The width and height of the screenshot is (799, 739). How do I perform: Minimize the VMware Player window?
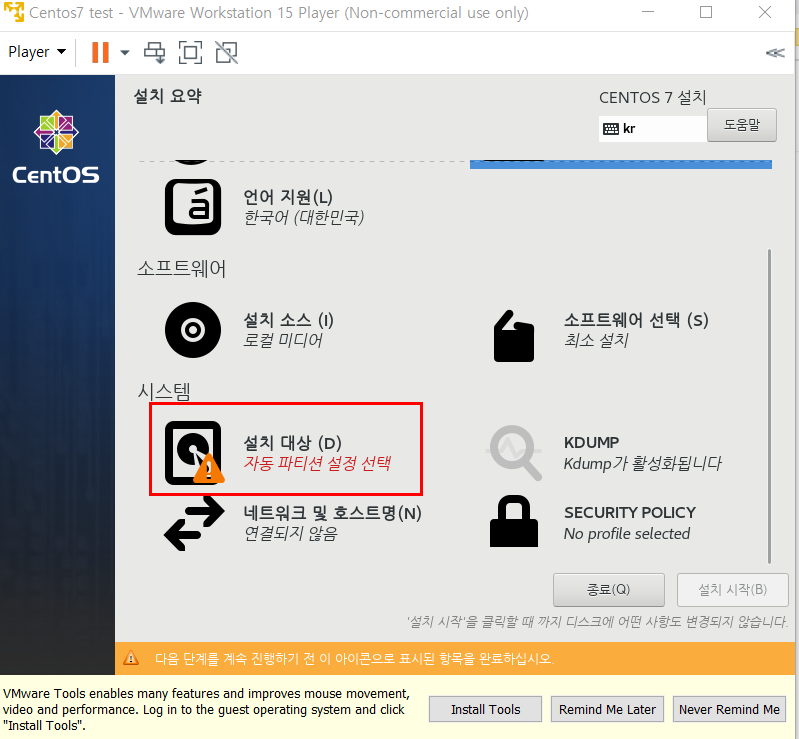[x=648, y=12]
